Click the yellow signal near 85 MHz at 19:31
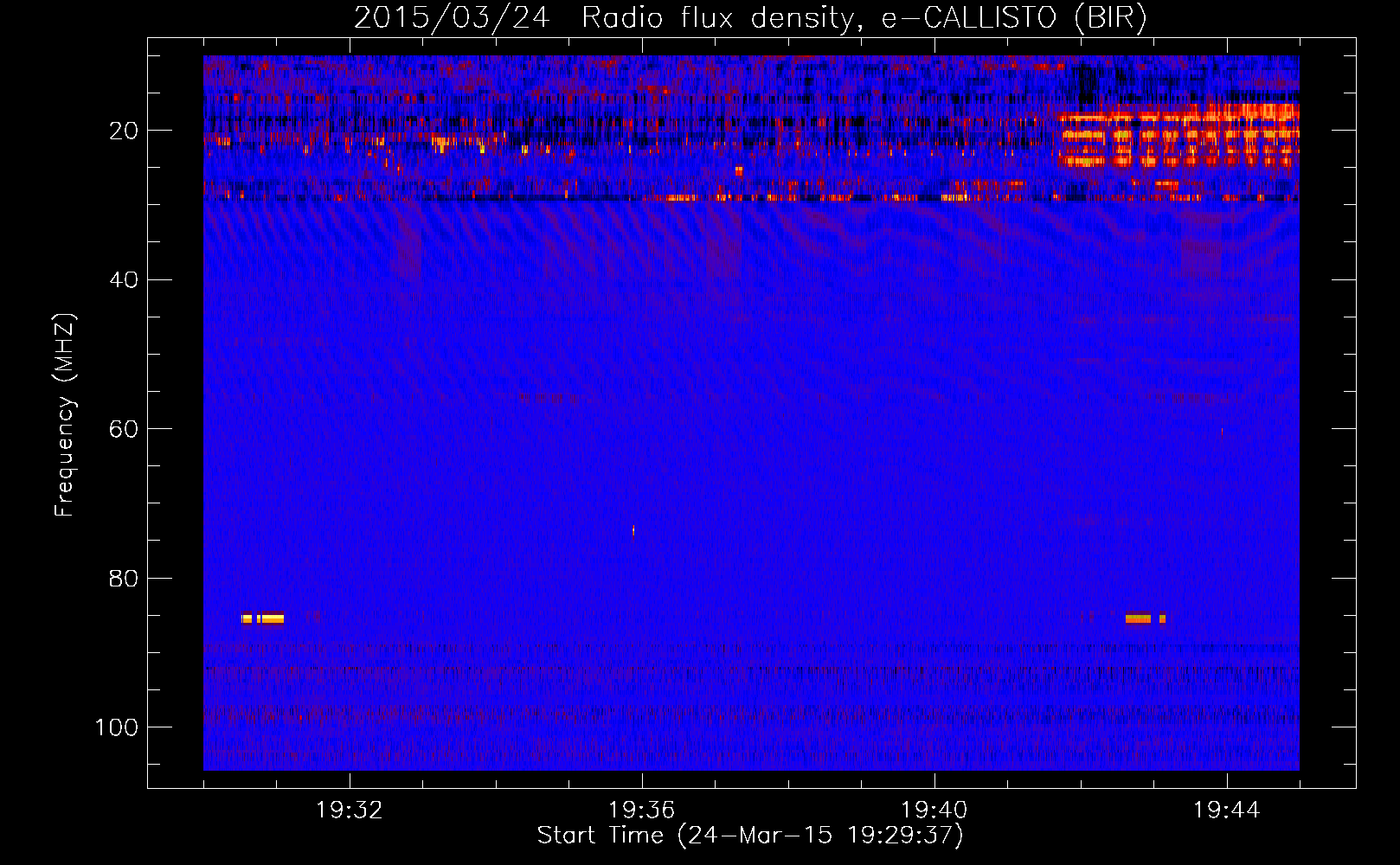This screenshot has width=1400, height=865. (262, 618)
